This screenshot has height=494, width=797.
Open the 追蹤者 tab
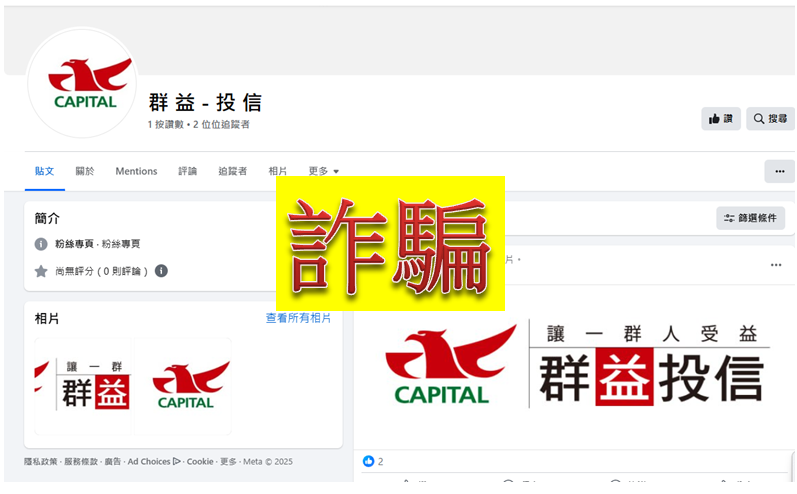(x=233, y=171)
